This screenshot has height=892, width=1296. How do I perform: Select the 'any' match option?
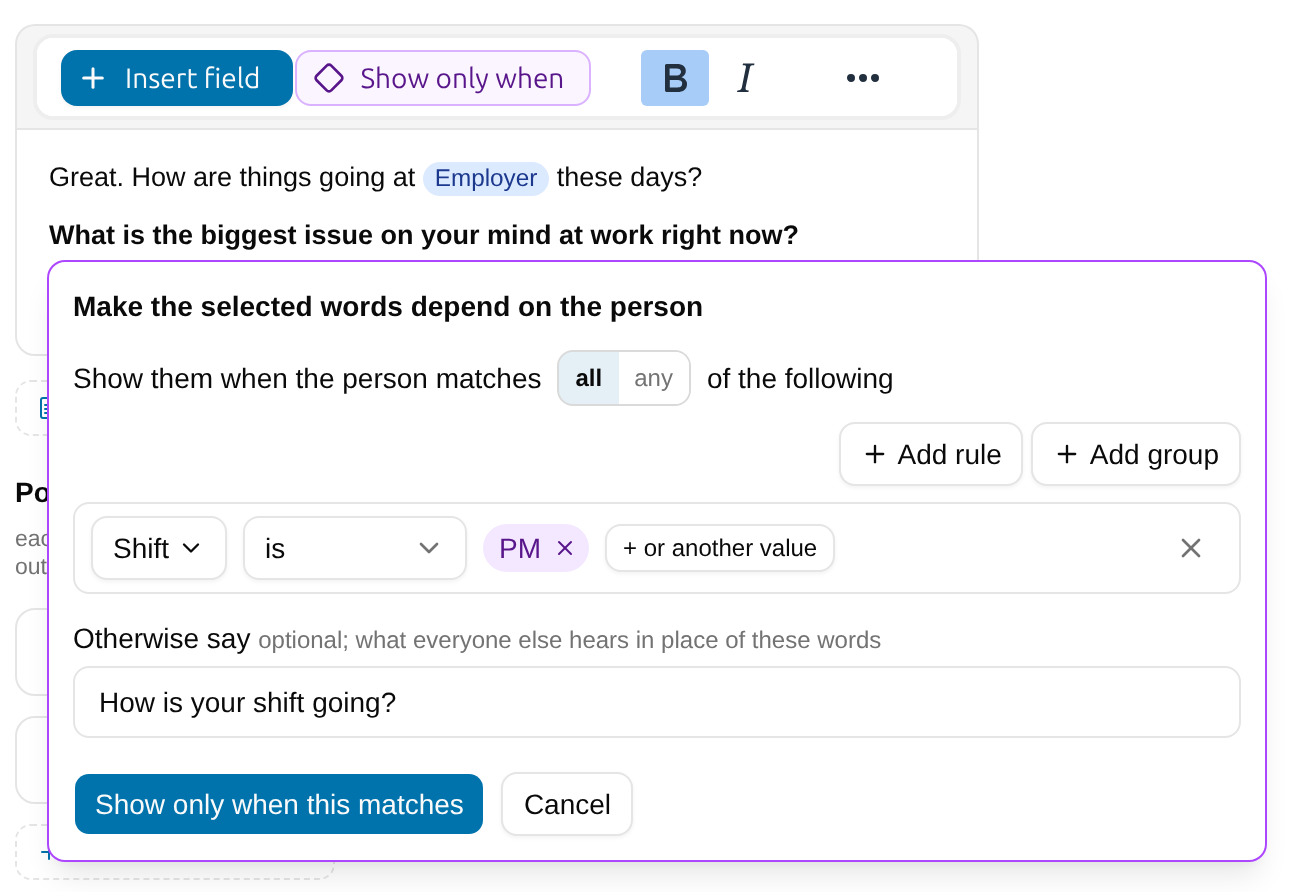[654, 378]
